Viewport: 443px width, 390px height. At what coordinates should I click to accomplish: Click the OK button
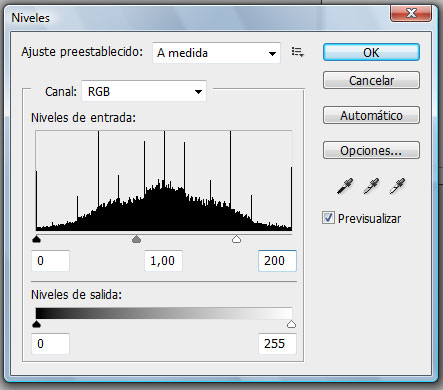[371, 52]
